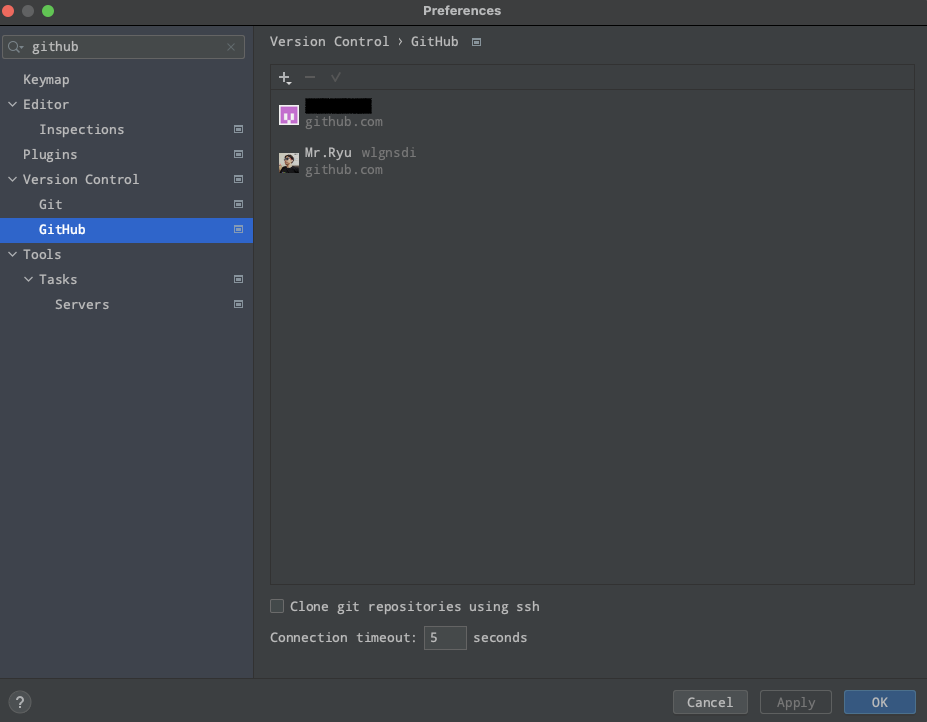Click project-level icon beside Tasks
927x722 pixels.
238,279
